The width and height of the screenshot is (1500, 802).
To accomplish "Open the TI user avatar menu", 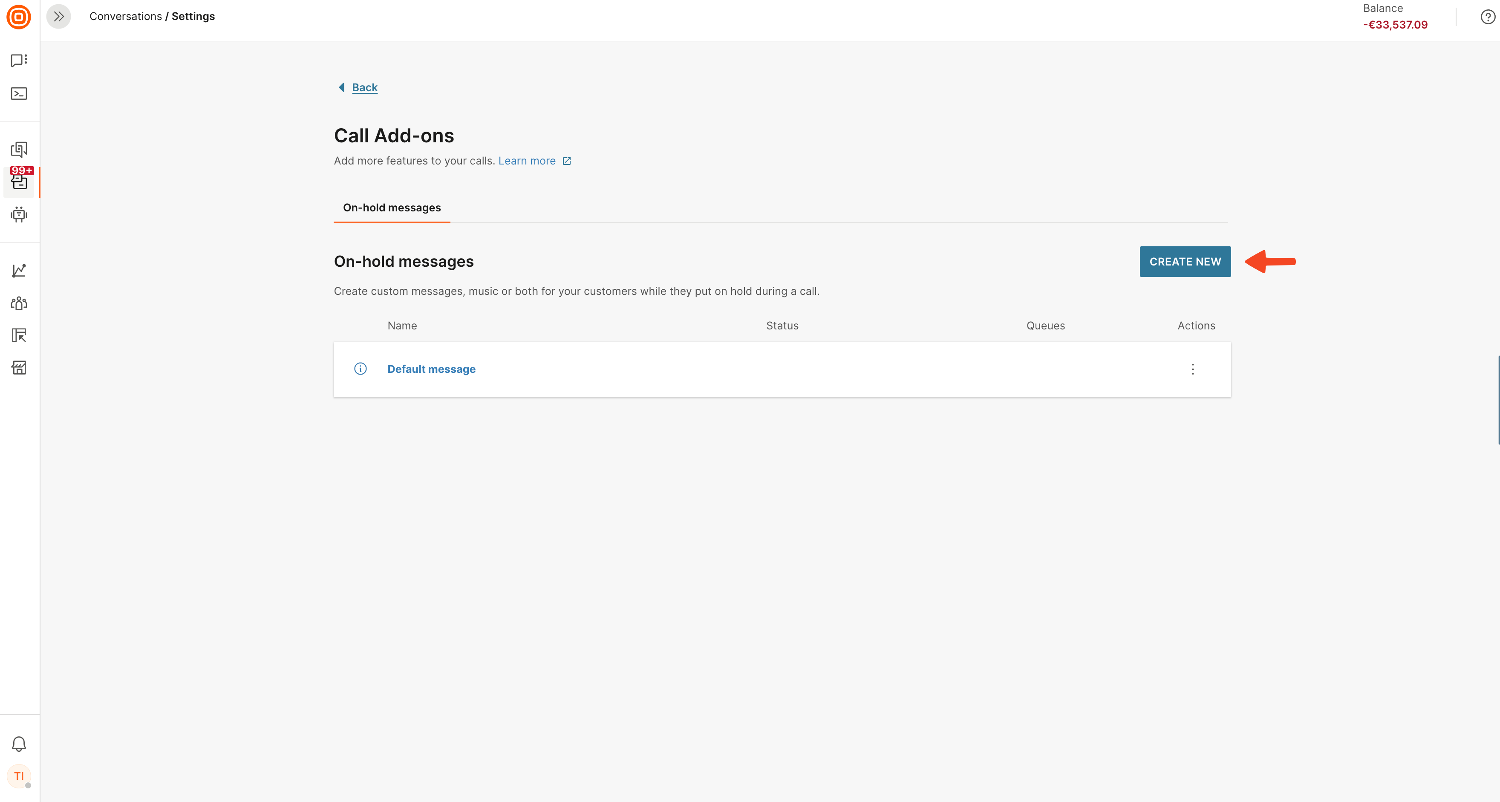I will click(19, 776).
